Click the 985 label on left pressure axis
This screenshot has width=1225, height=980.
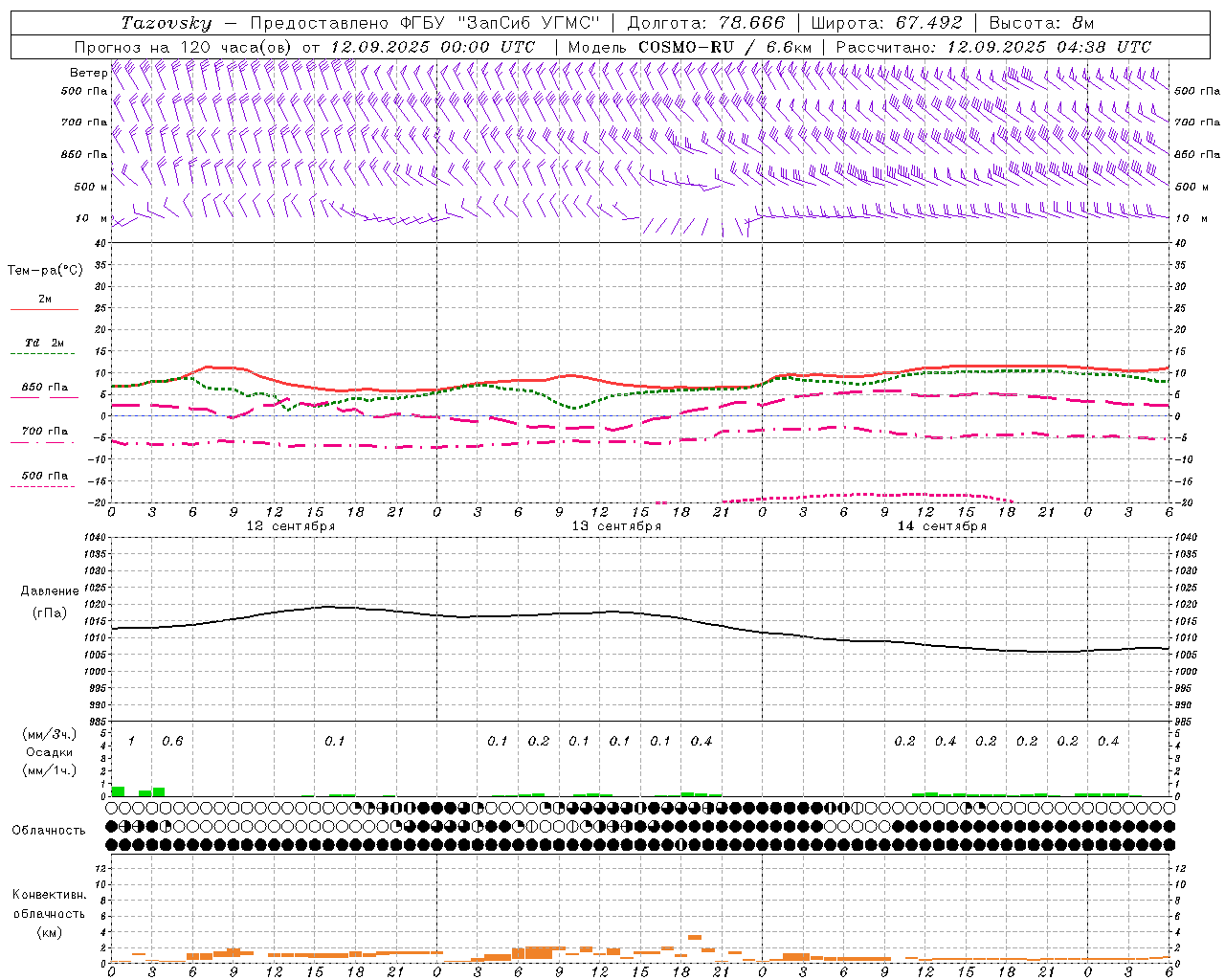[x=96, y=722]
